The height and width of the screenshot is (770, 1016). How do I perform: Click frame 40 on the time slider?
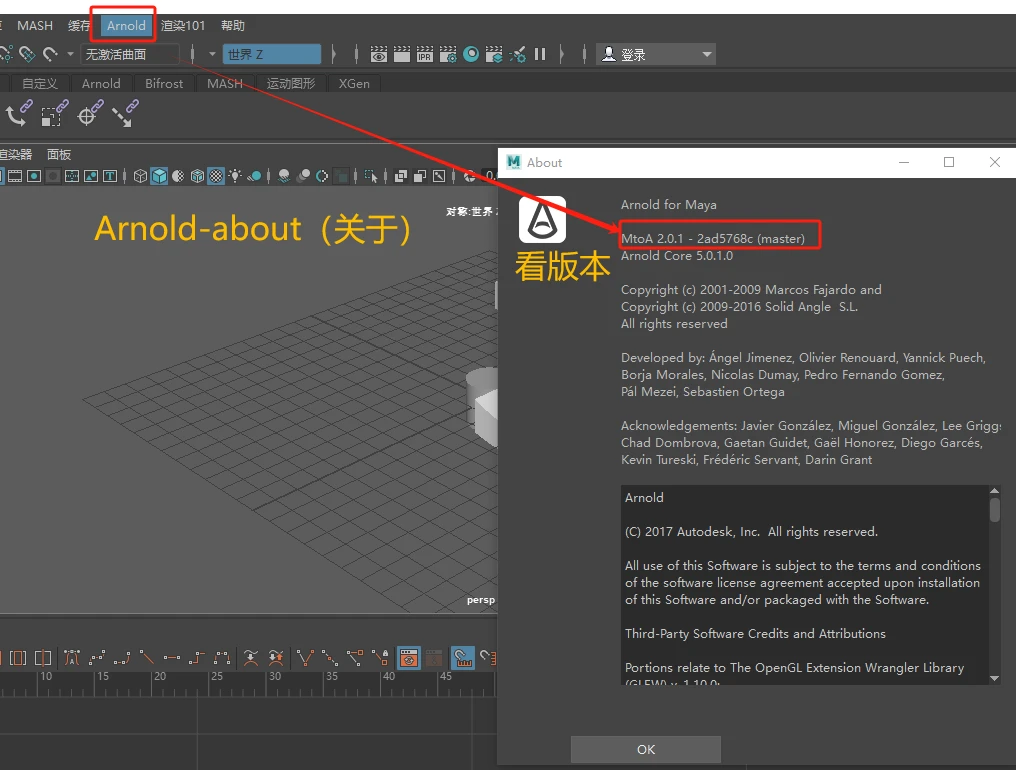[x=389, y=677]
